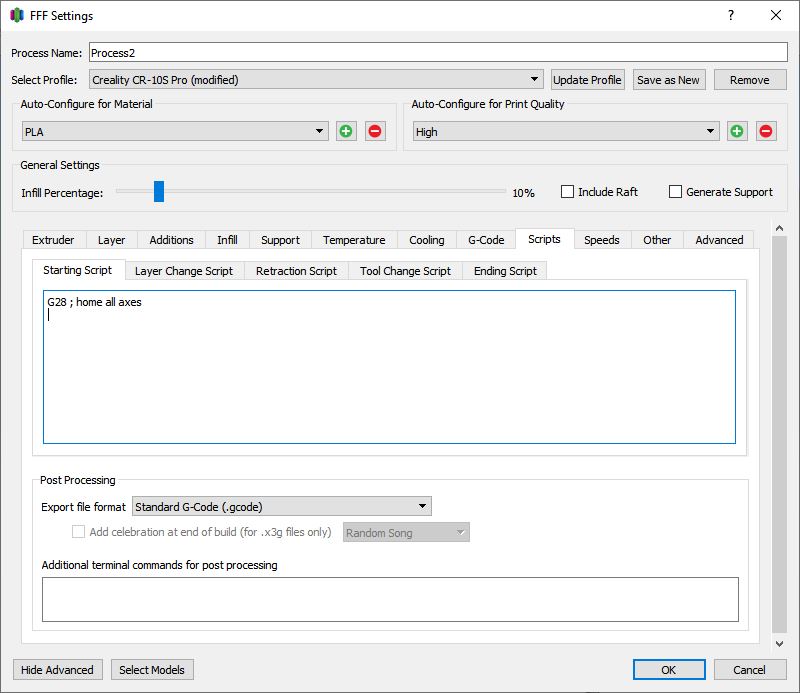Confirm settings with the OK button
800x693 pixels.
click(x=669, y=670)
